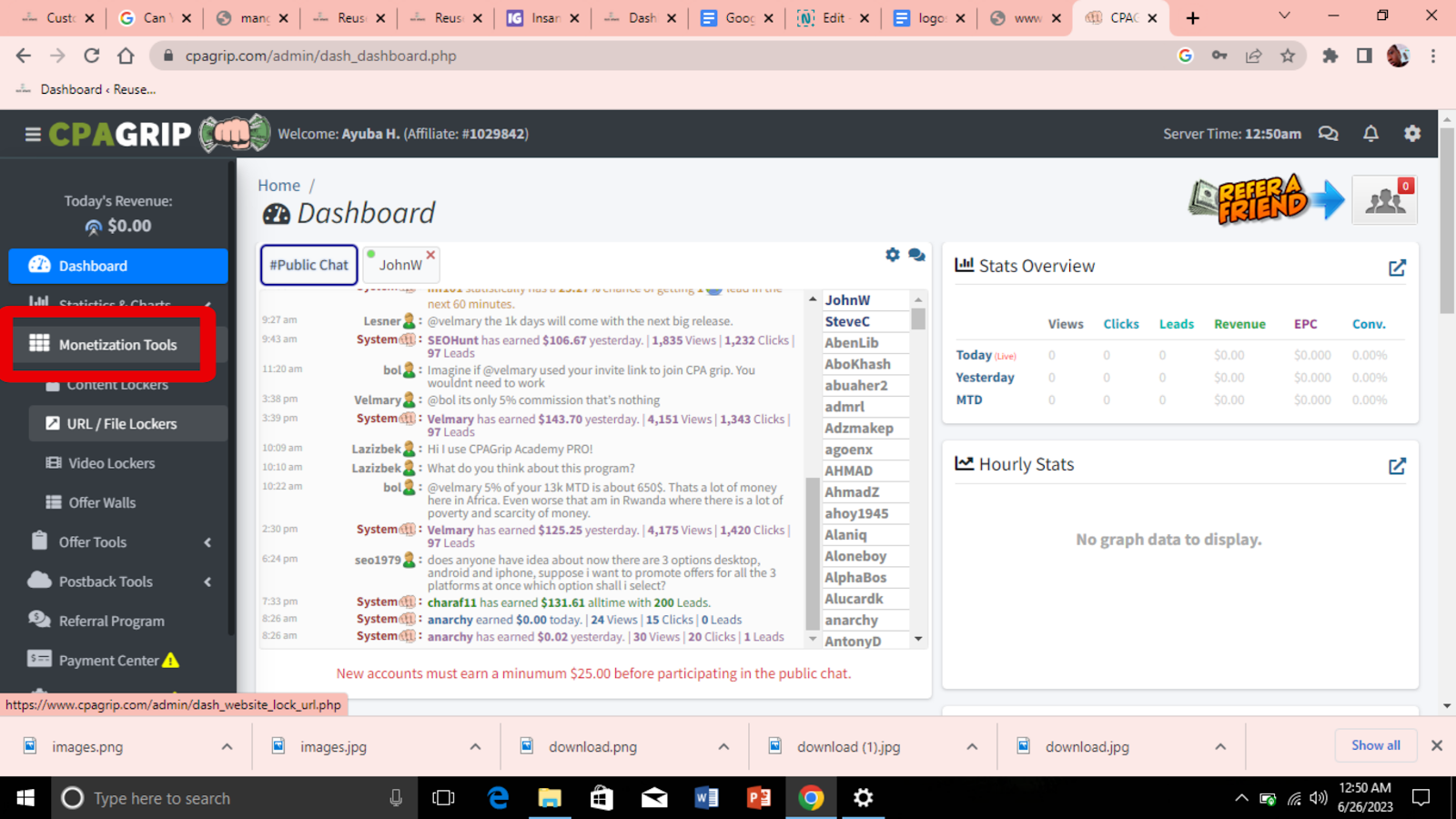Open Windows Start menu
This screenshot has height=819, width=1456.
(x=25, y=798)
